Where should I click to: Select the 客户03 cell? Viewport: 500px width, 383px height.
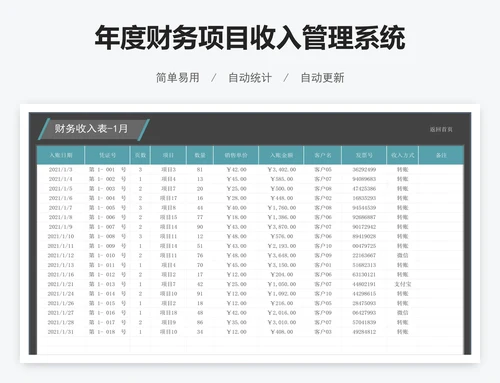323,332
